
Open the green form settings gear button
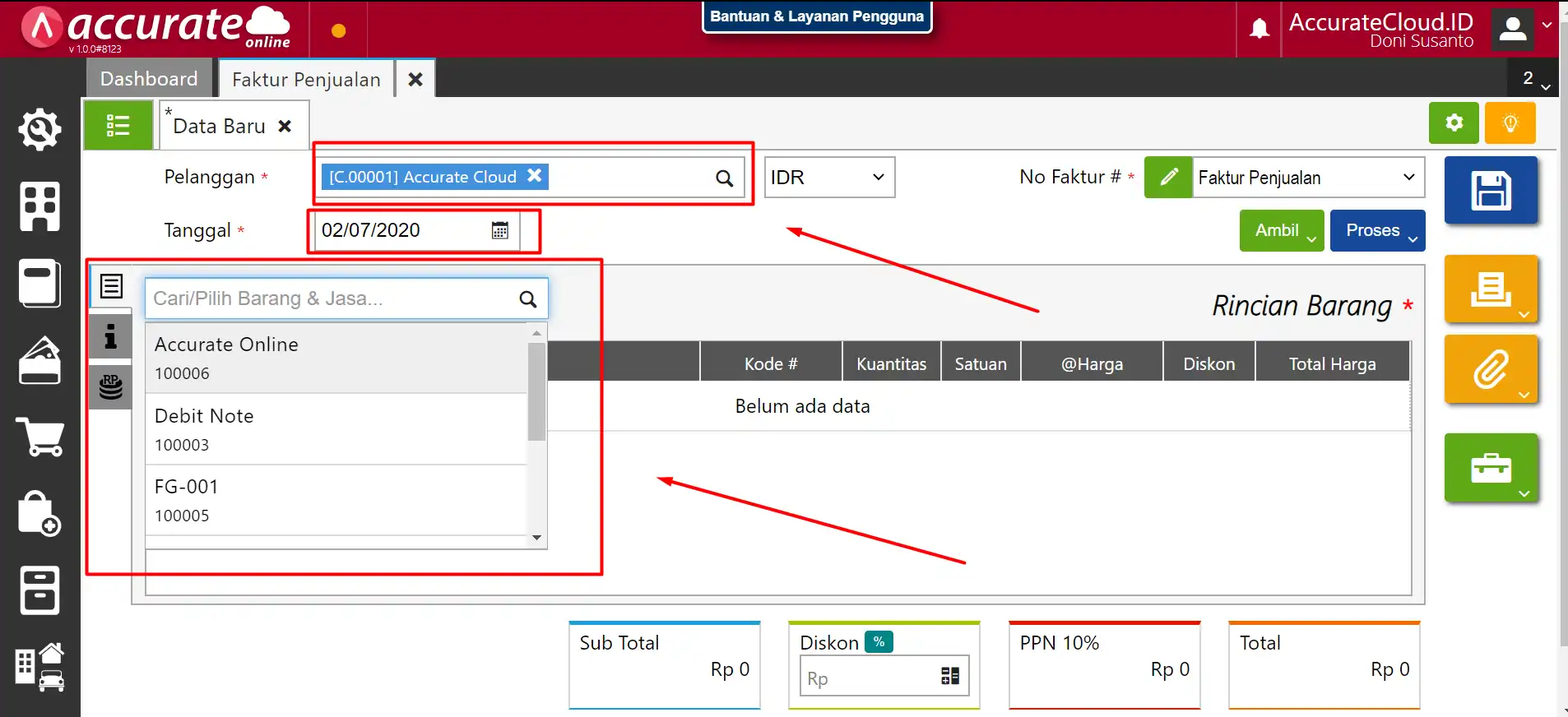1454,123
